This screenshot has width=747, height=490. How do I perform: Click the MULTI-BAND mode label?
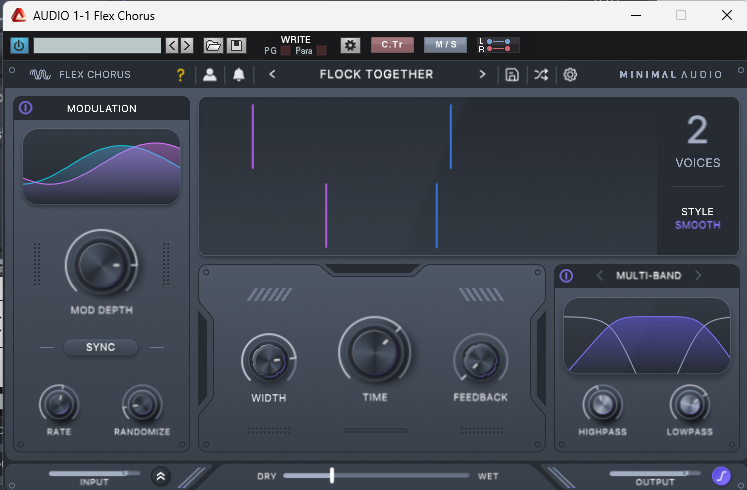648,276
